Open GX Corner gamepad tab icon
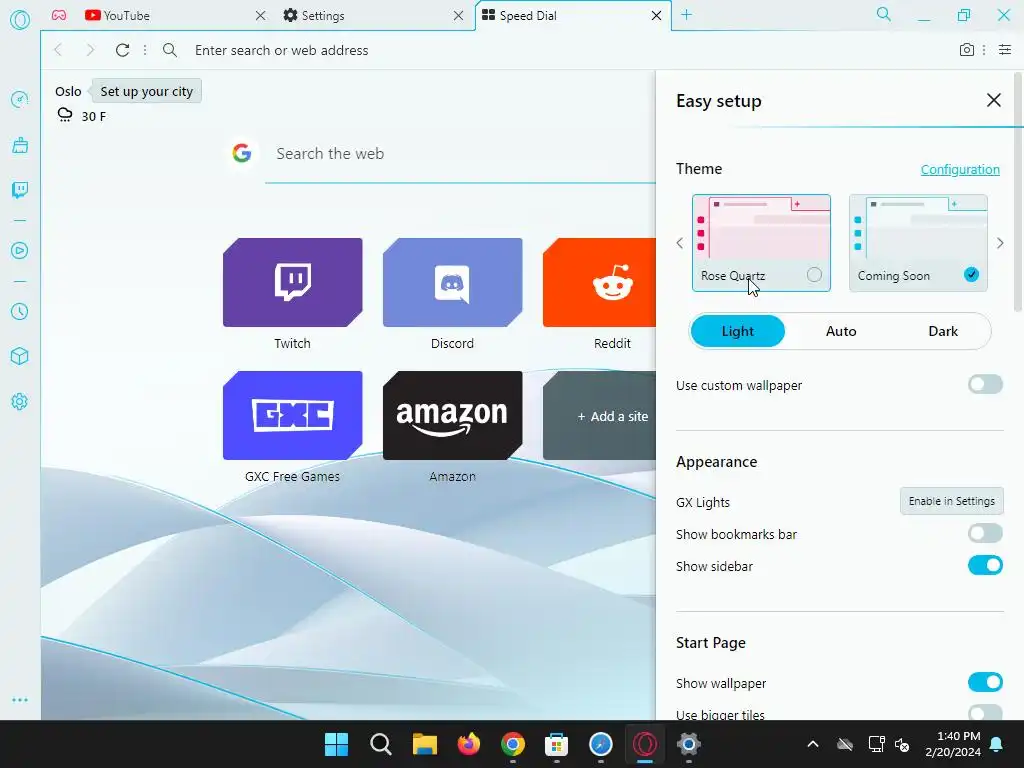Screen dimensions: 1024x768 click(x=59, y=15)
